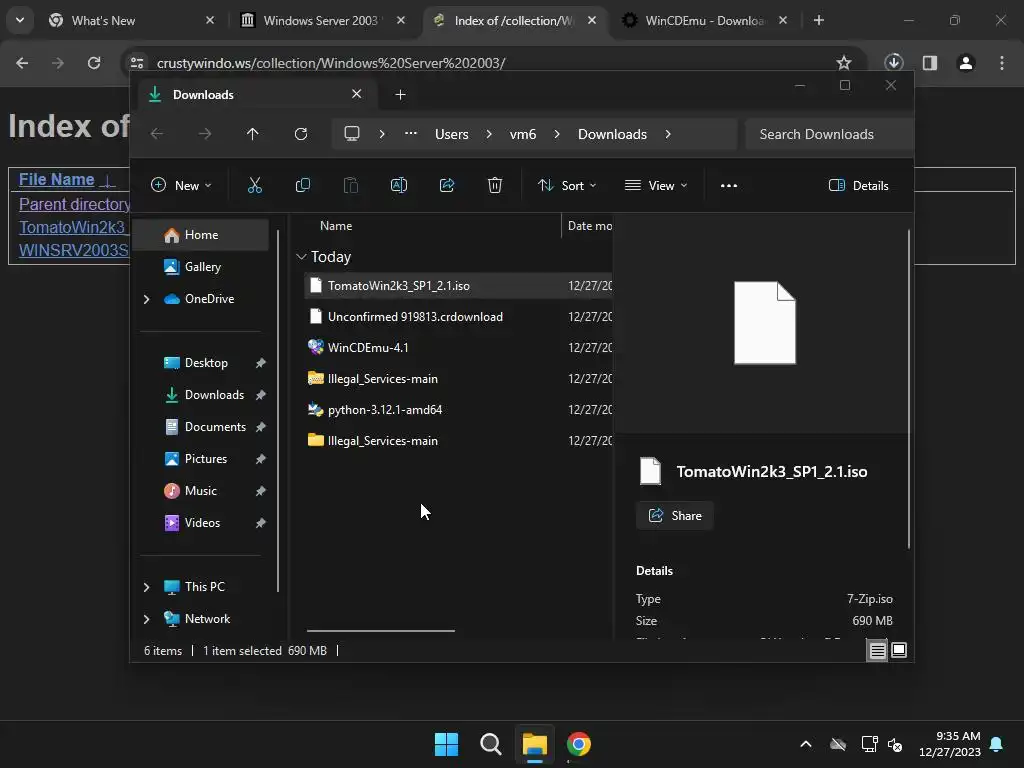Add a new Explorer tab with plus
The image size is (1024, 768).
tap(400, 95)
